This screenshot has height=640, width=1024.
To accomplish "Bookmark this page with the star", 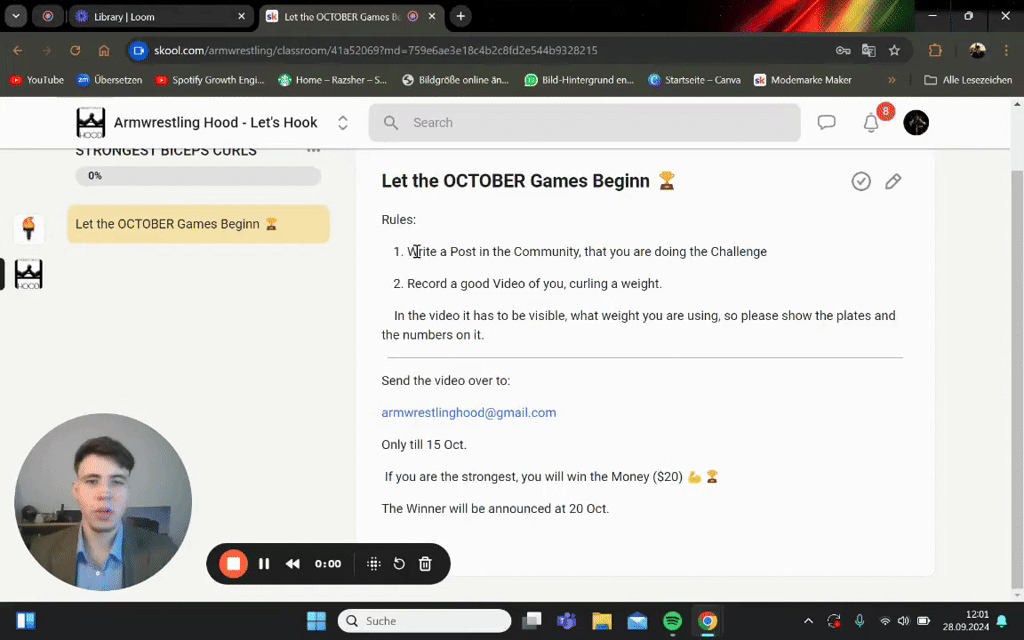I will 895,50.
